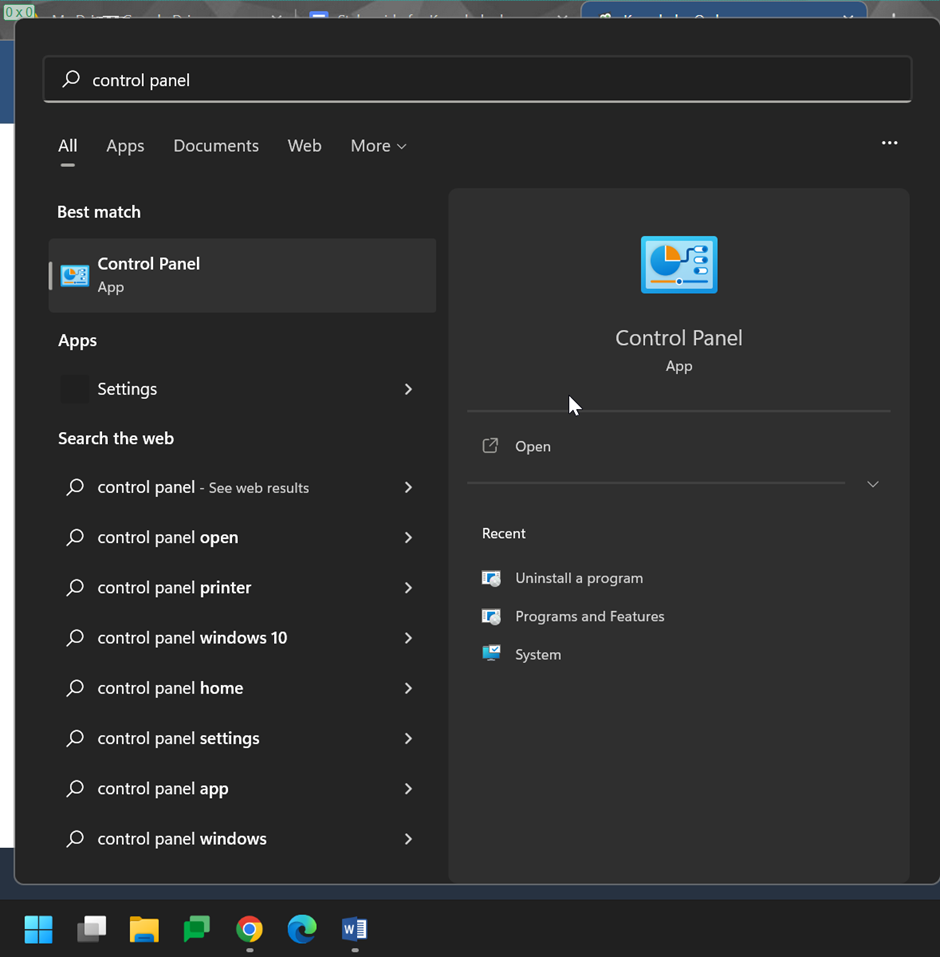
Task: Select the Web filter tab
Action: (304, 146)
